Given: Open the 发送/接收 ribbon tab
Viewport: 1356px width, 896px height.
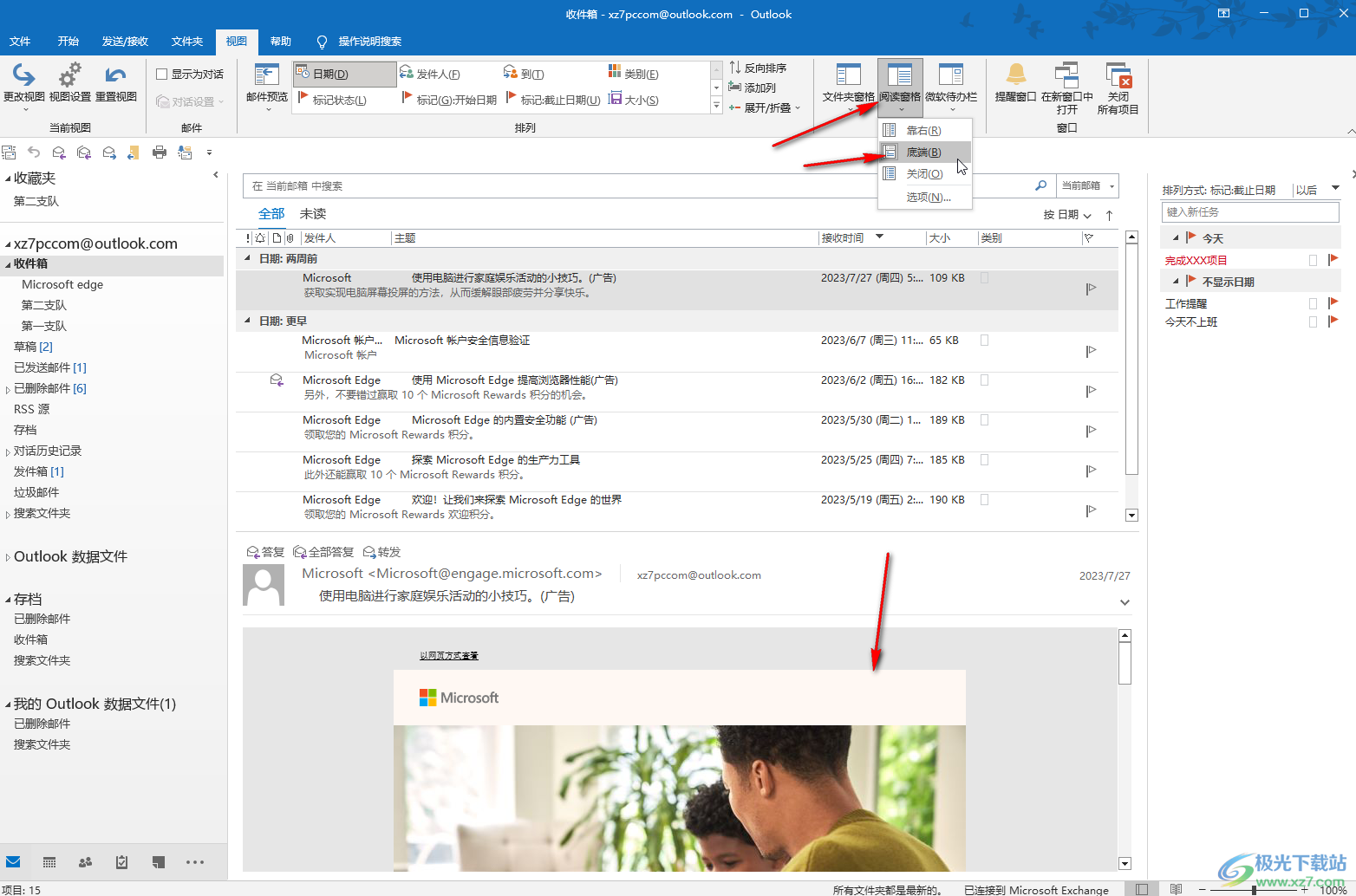Looking at the screenshot, I should click(x=125, y=41).
